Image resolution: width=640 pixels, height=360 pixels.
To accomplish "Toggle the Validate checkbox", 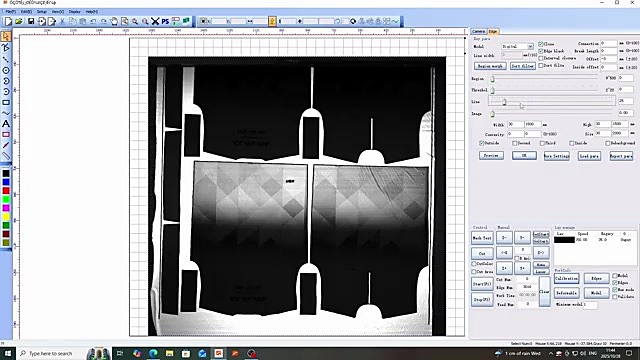I will [x=615, y=297].
